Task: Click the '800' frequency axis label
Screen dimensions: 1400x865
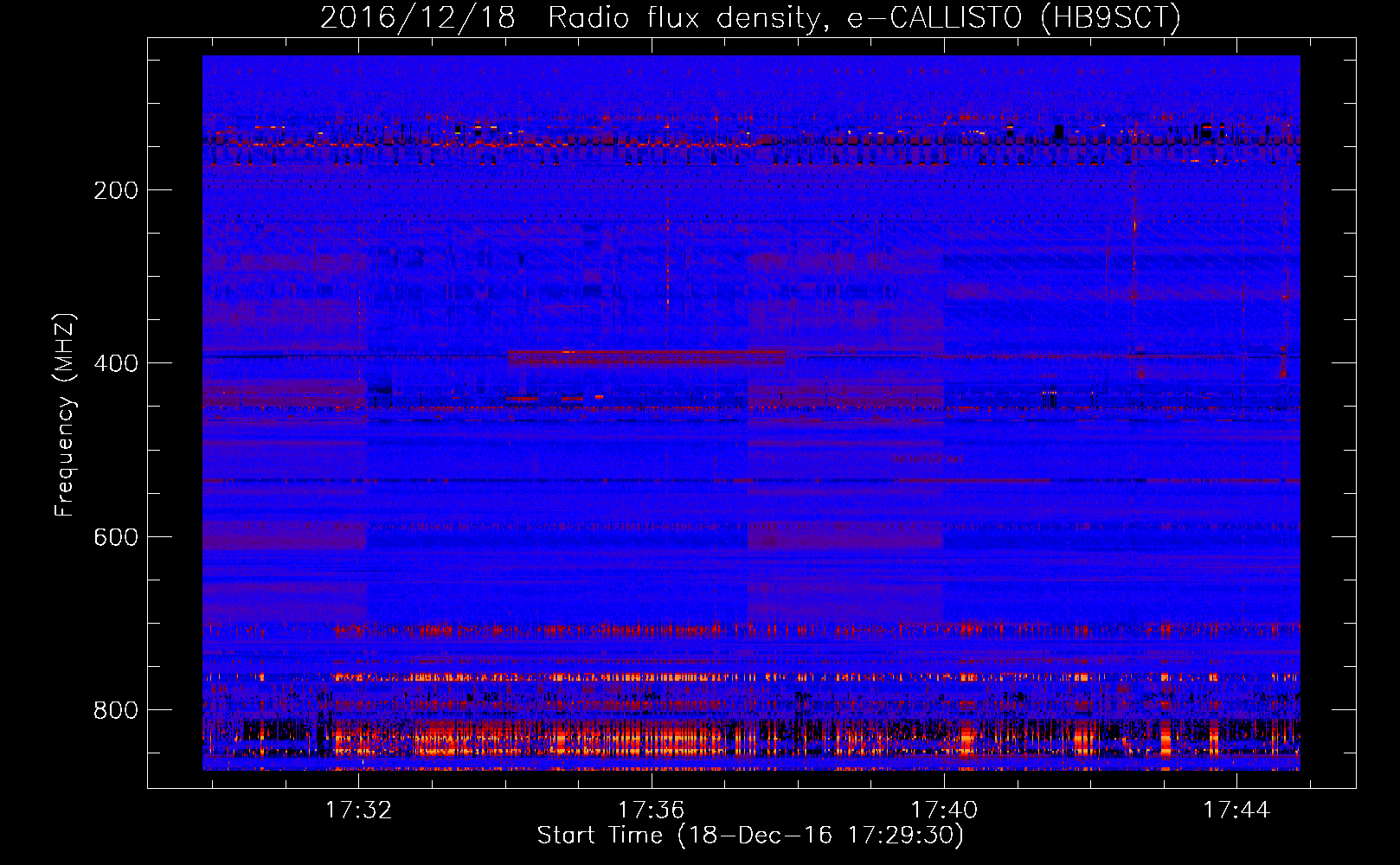Action: pyautogui.click(x=116, y=710)
